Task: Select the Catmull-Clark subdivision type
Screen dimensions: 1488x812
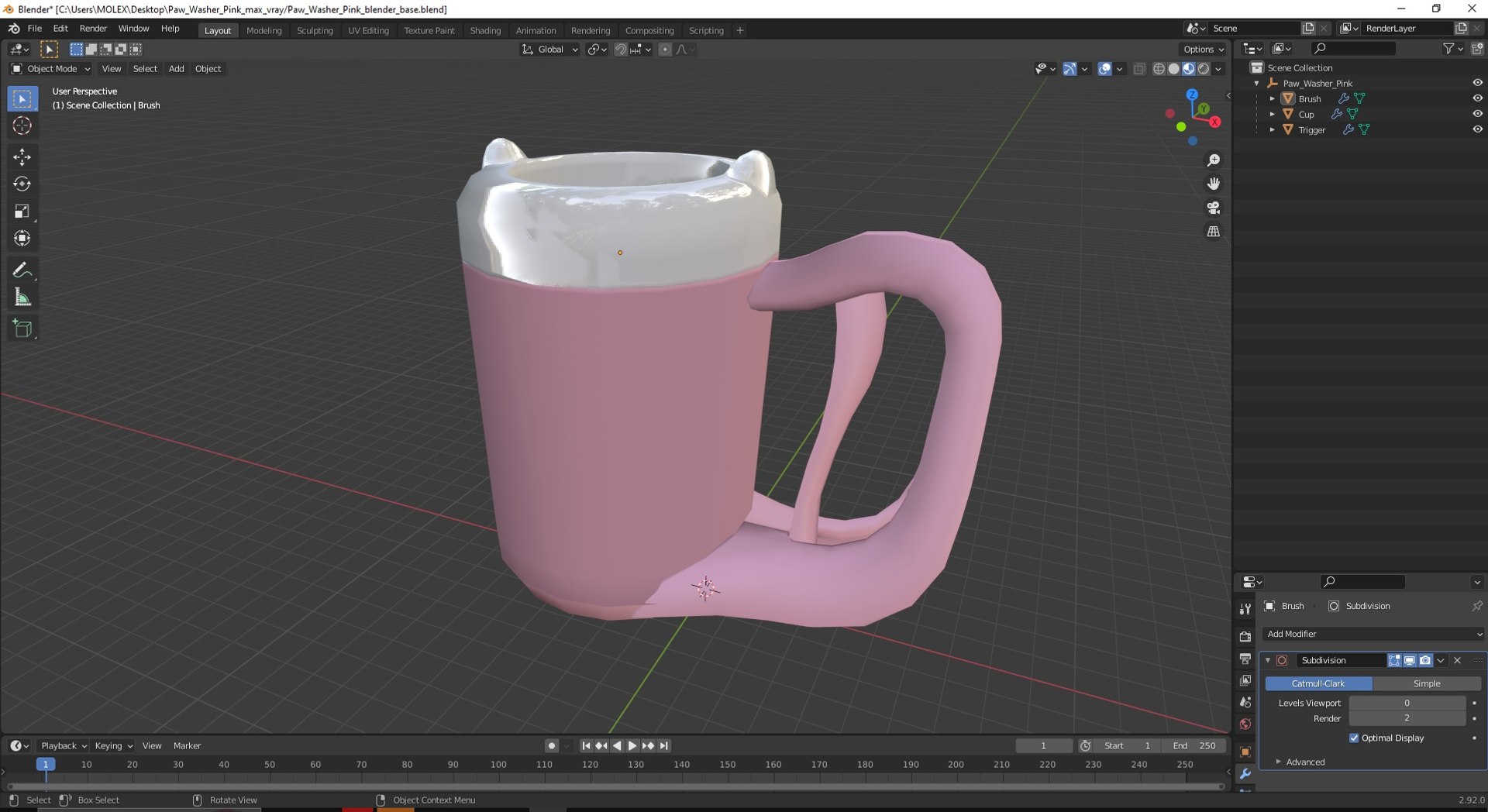Action: 1318,684
